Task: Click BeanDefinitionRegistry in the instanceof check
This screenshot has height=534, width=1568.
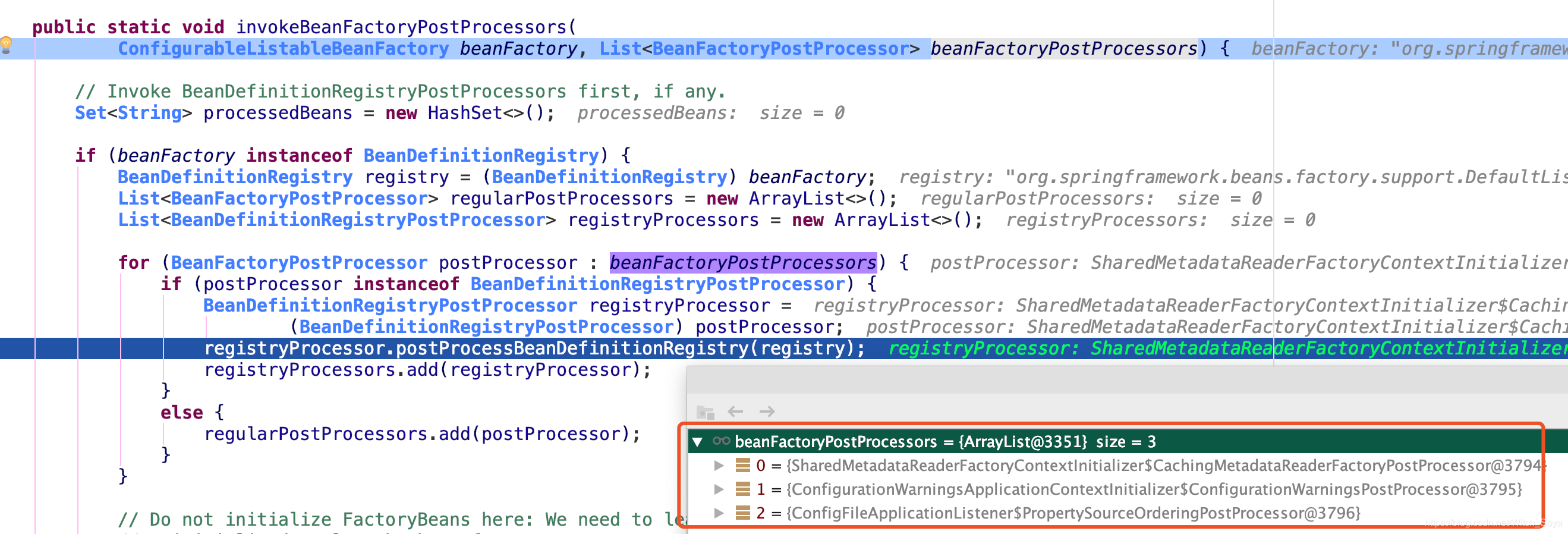Action: [x=481, y=156]
